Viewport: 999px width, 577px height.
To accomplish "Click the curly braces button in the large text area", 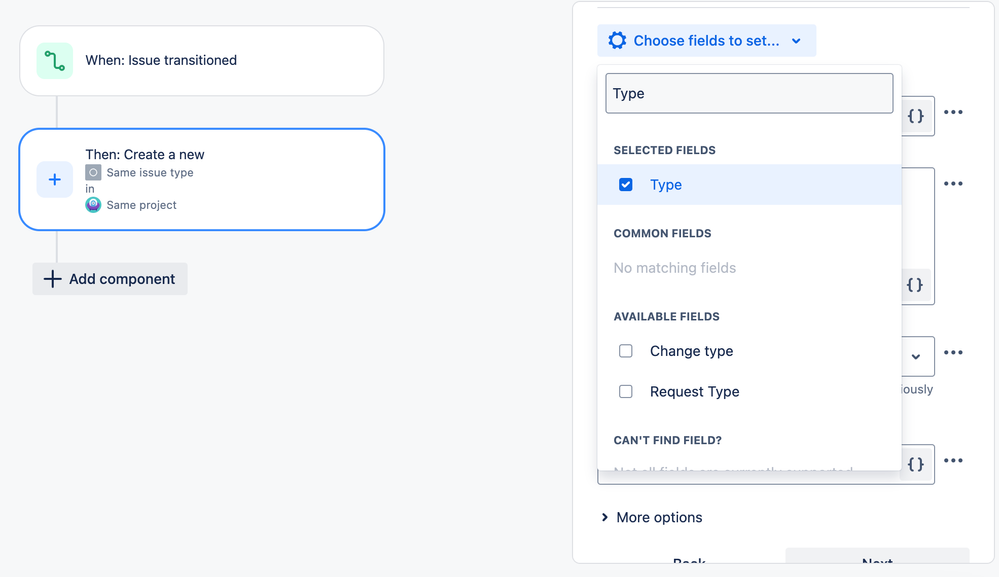I will [915, 285].
